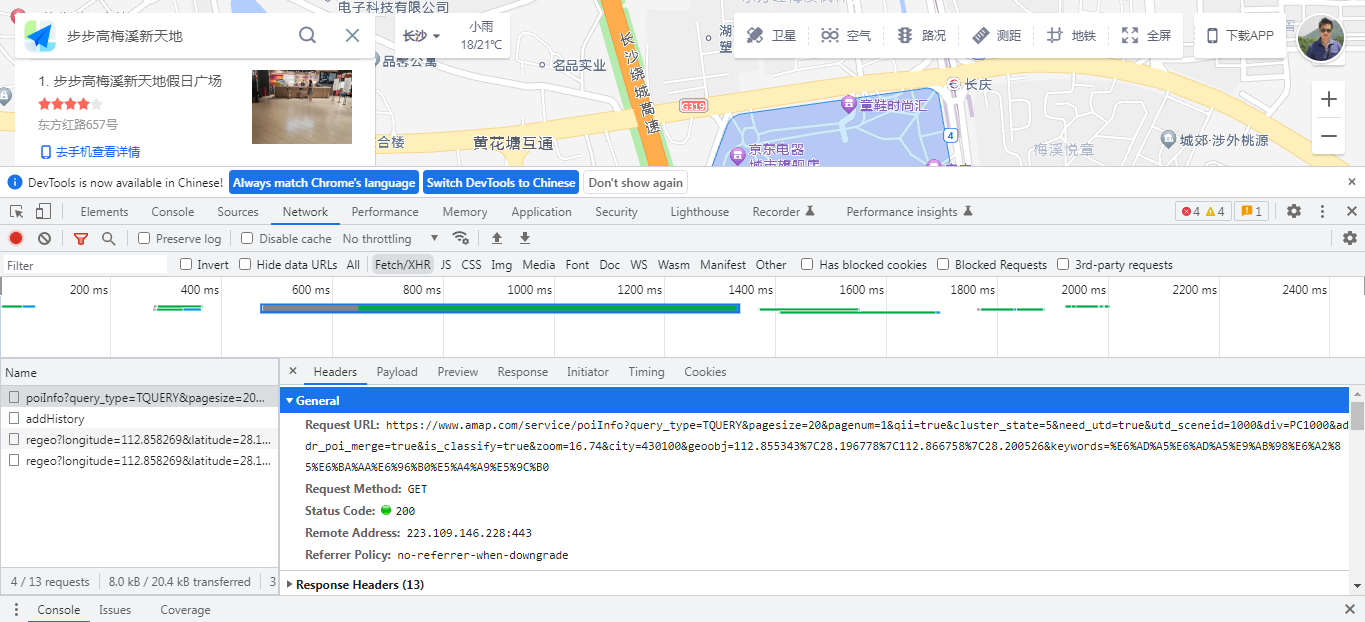Open the network search magnifier
Image resolution: width=1365 pixels, height=622 pixels.
[108, 238]
